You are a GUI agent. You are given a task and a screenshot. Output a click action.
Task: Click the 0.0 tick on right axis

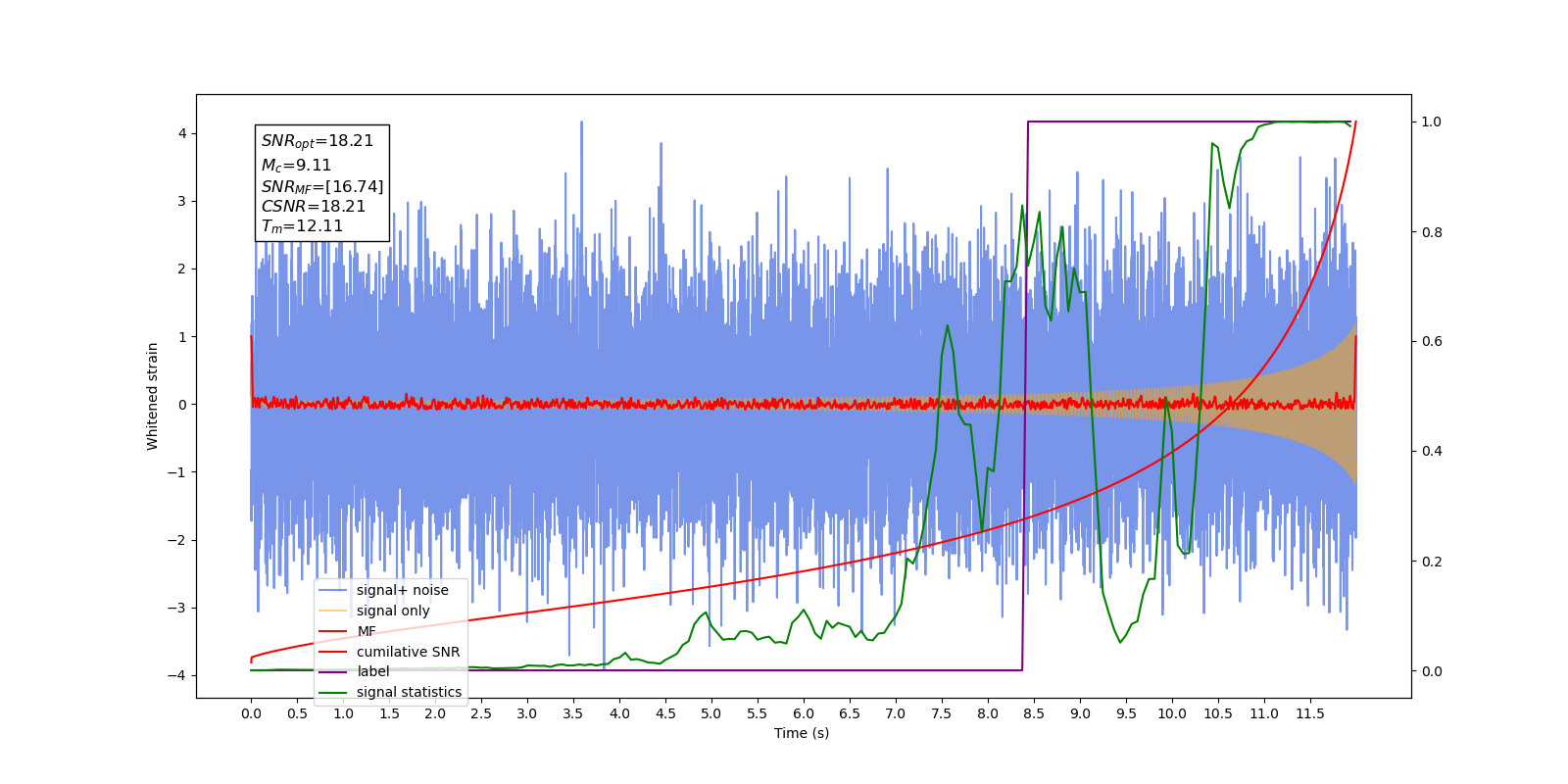click(1432, 671)
